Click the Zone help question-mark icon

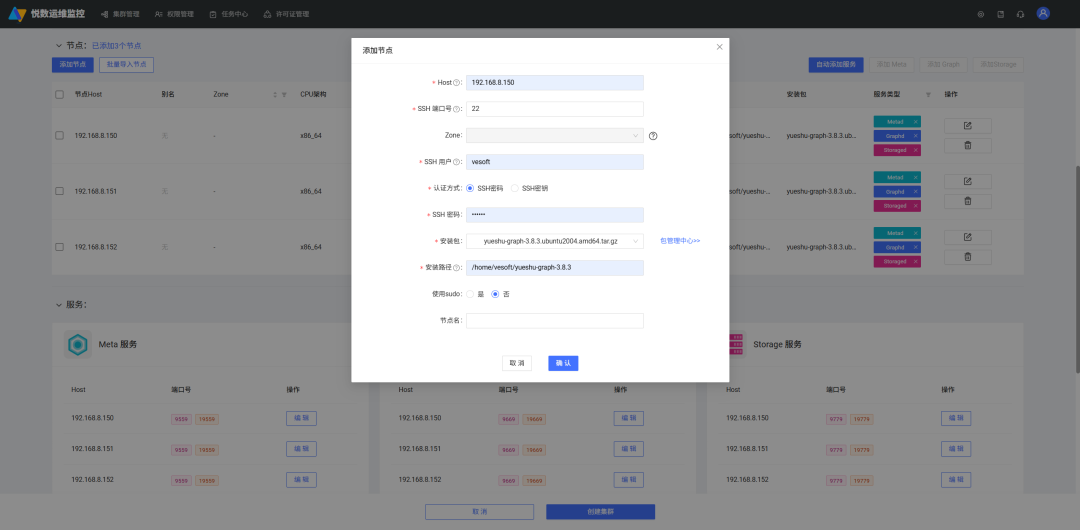653,136
